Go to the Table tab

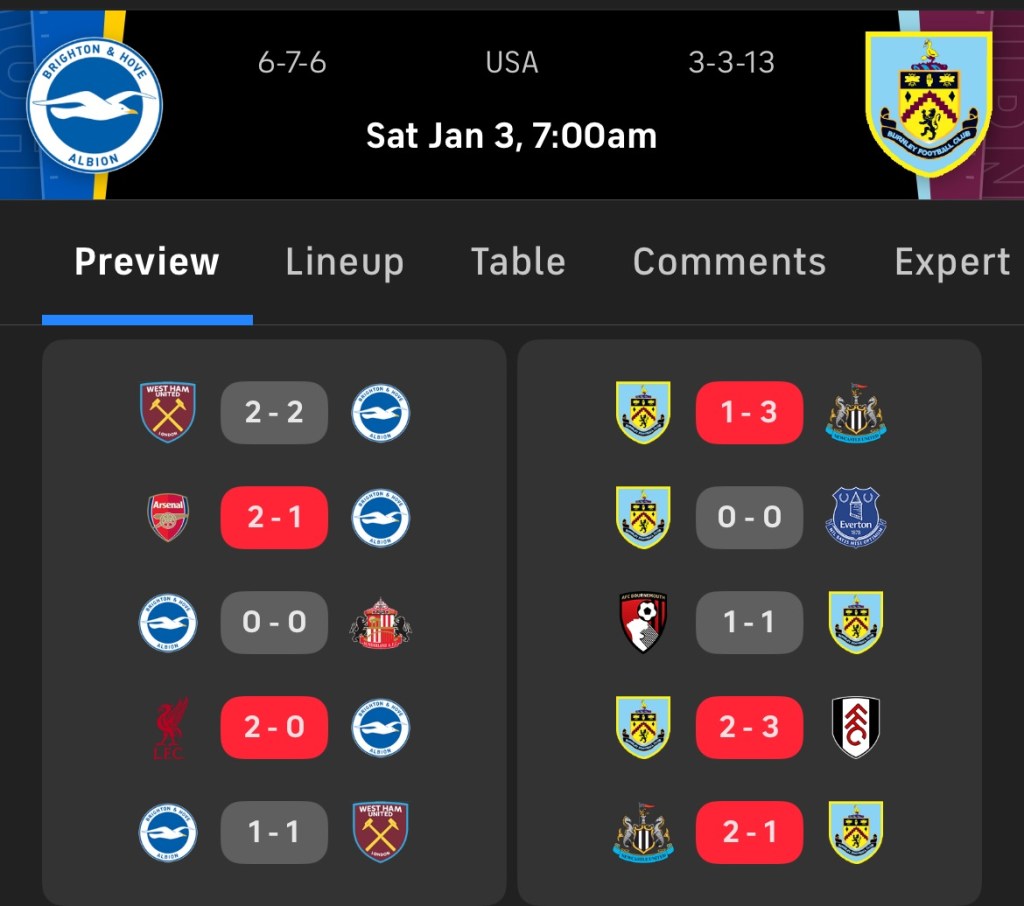point(518,262)
